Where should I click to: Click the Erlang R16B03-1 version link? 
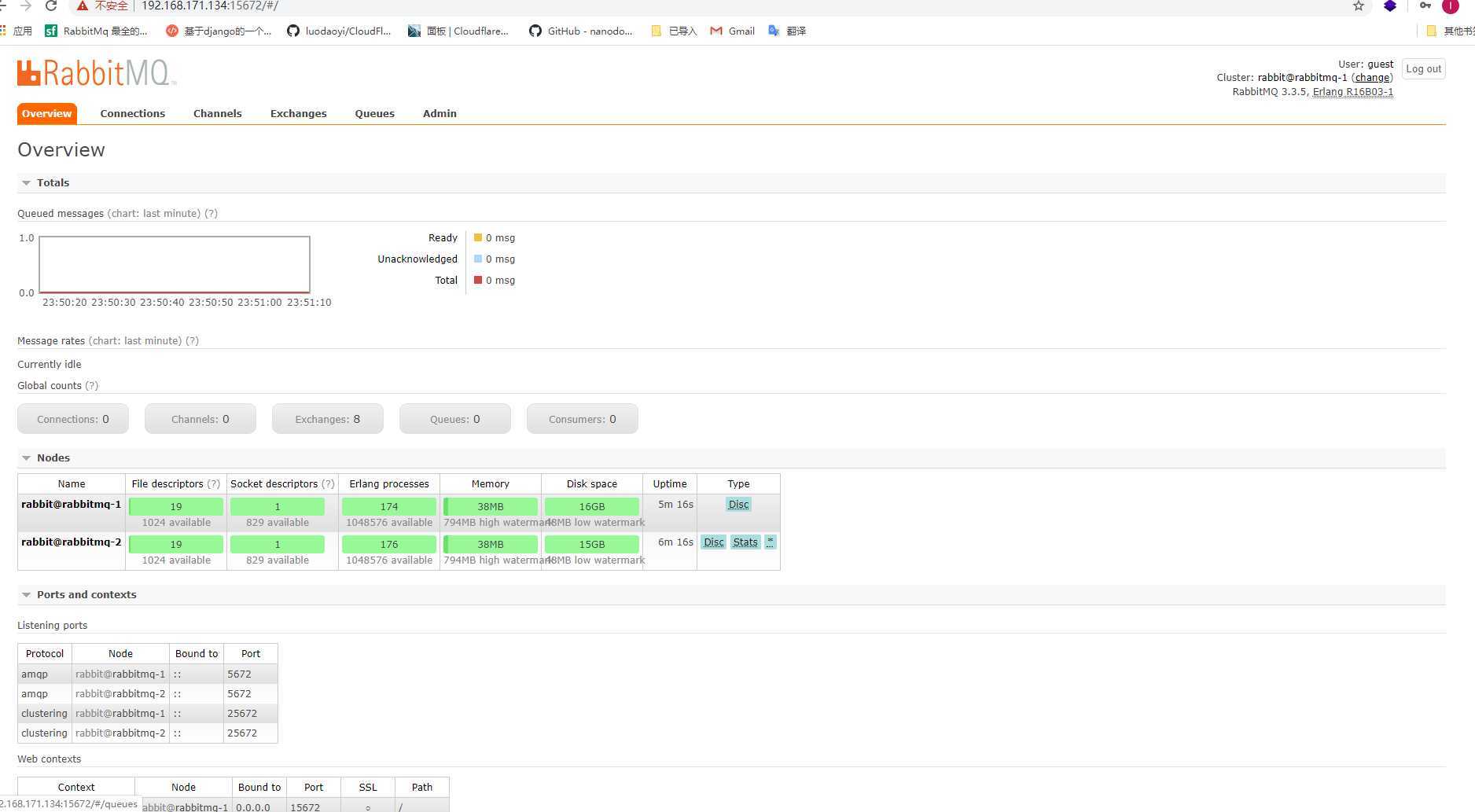[1353, 92]
